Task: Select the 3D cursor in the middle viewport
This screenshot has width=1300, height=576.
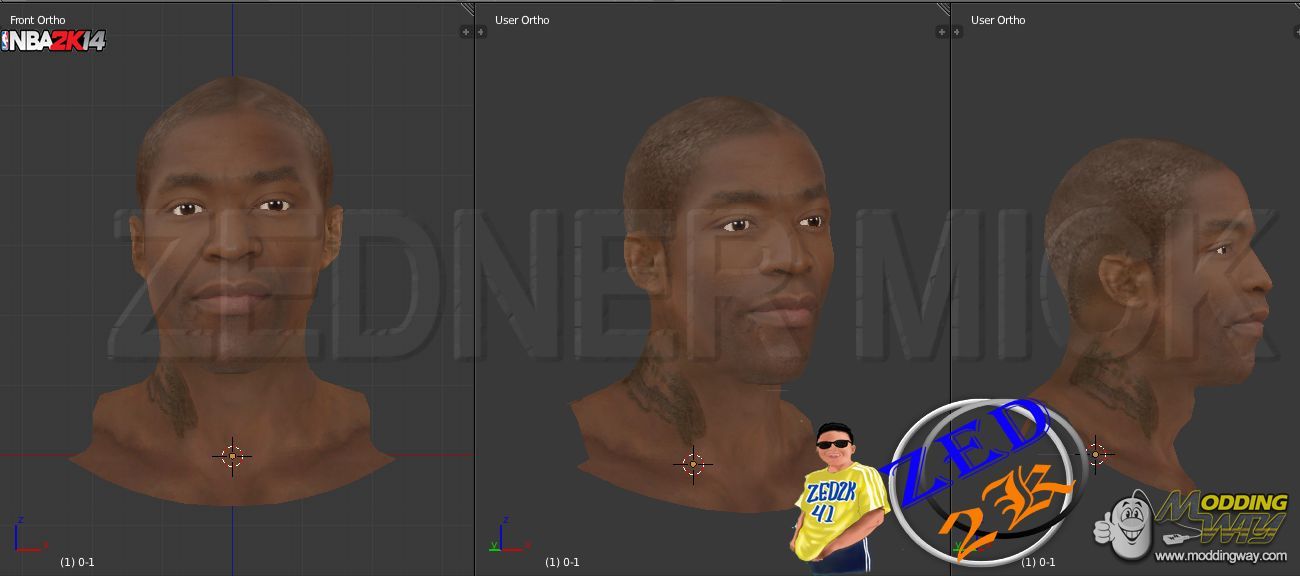Action: tap(692, 464)
